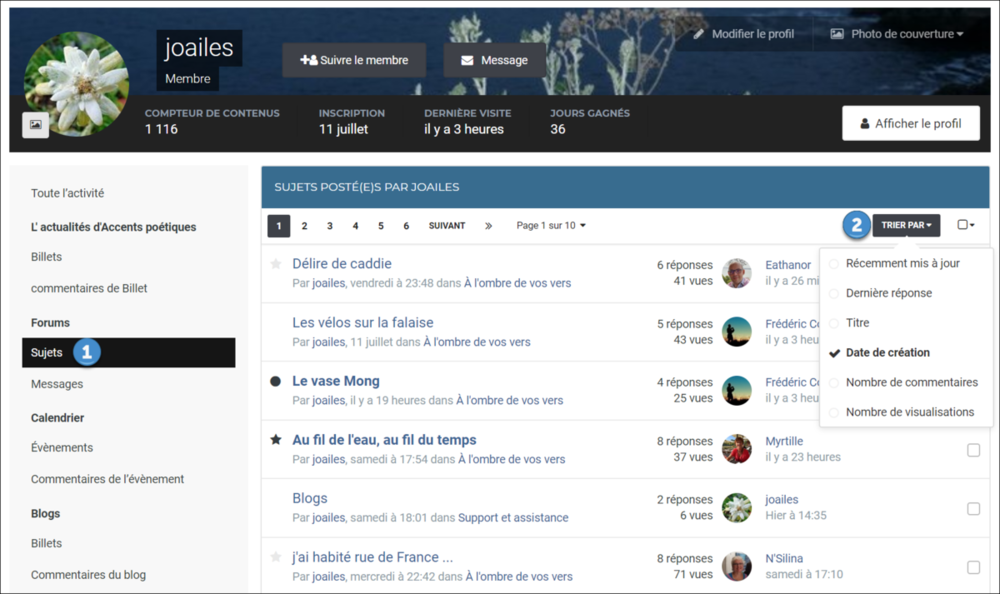Viewport: 1000px width, 594px height.
Task: Open the Photo de couverture dropdown
Action: [897, 34]
